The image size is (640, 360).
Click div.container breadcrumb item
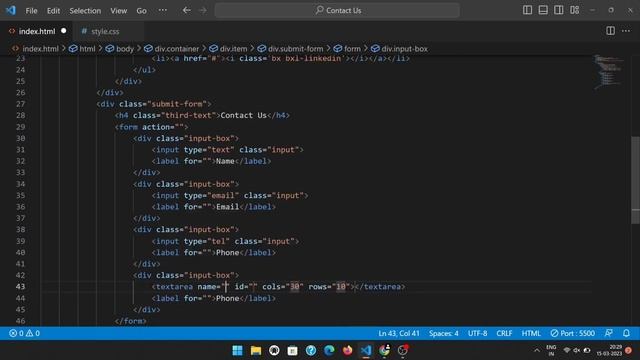(x=177, y=49)
